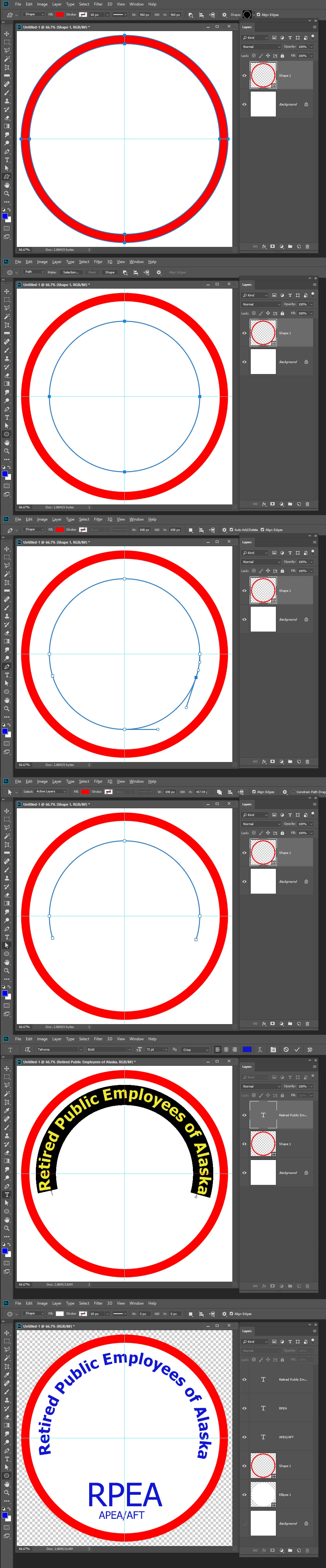
Task: Hide Shape 1 layer in the Ellipse 1 layers list
Action: [x=245, y=1466]
